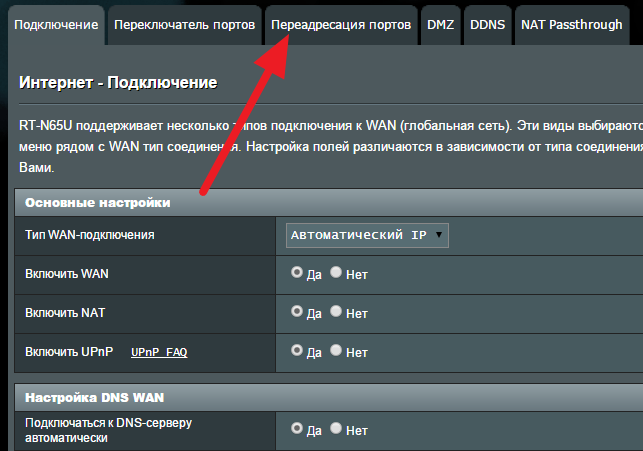The height and width of the screenshot is (451, 643).
Task: Enable NAT by choosing Да
Action: 296,311
